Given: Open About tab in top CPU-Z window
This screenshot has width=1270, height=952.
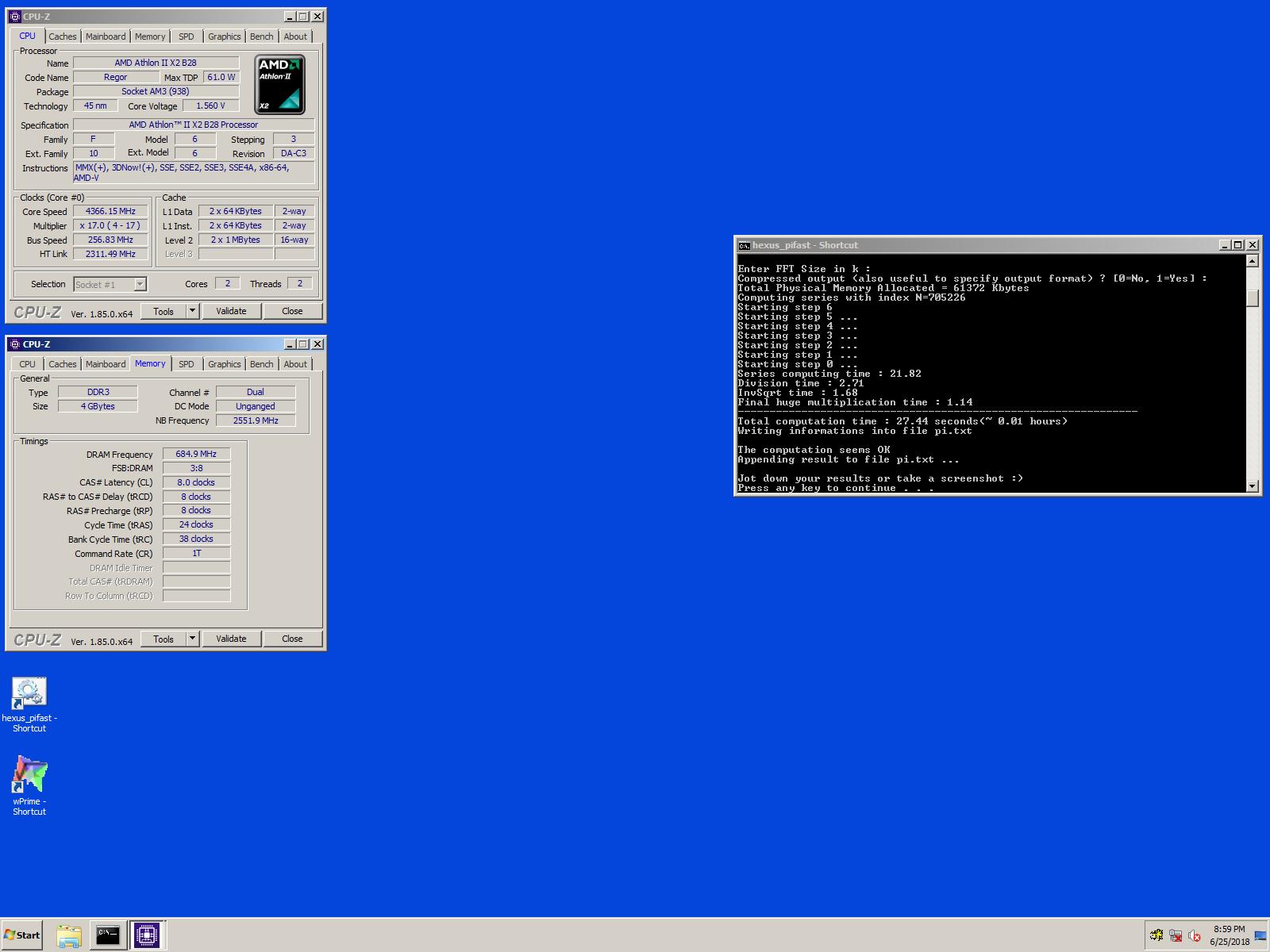Looking at the screenshot, I should (295, 36).
